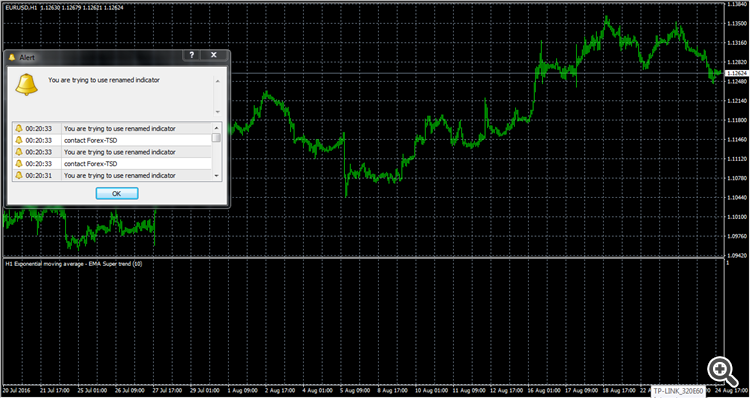Click the large yellow bell icon
The image size is (750, 398).
[x=26, y=85]
